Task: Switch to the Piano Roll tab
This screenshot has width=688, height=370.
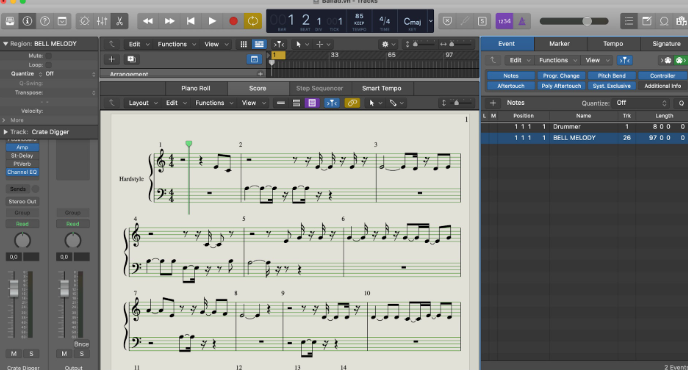Action: tap(196, 88)
